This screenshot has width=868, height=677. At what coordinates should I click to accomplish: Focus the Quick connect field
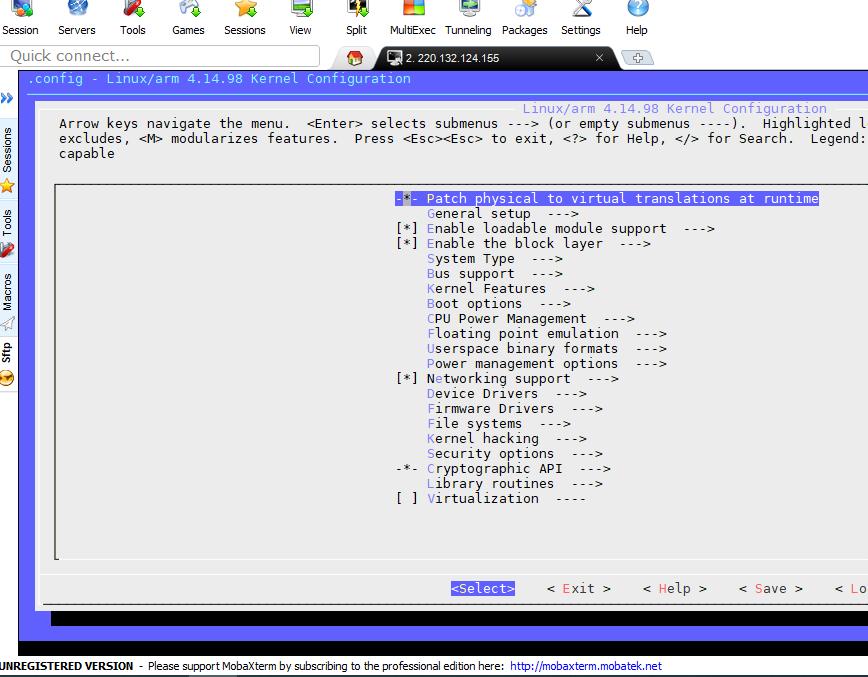159,56
